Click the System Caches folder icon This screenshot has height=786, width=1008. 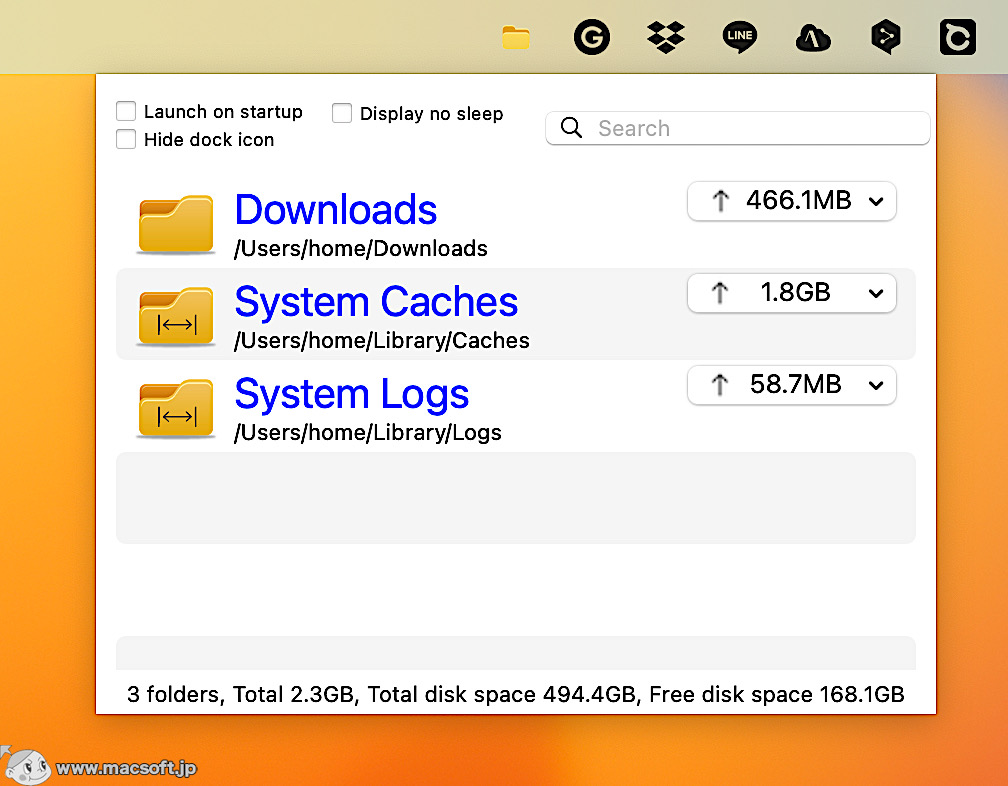click(x=176, y=316)
